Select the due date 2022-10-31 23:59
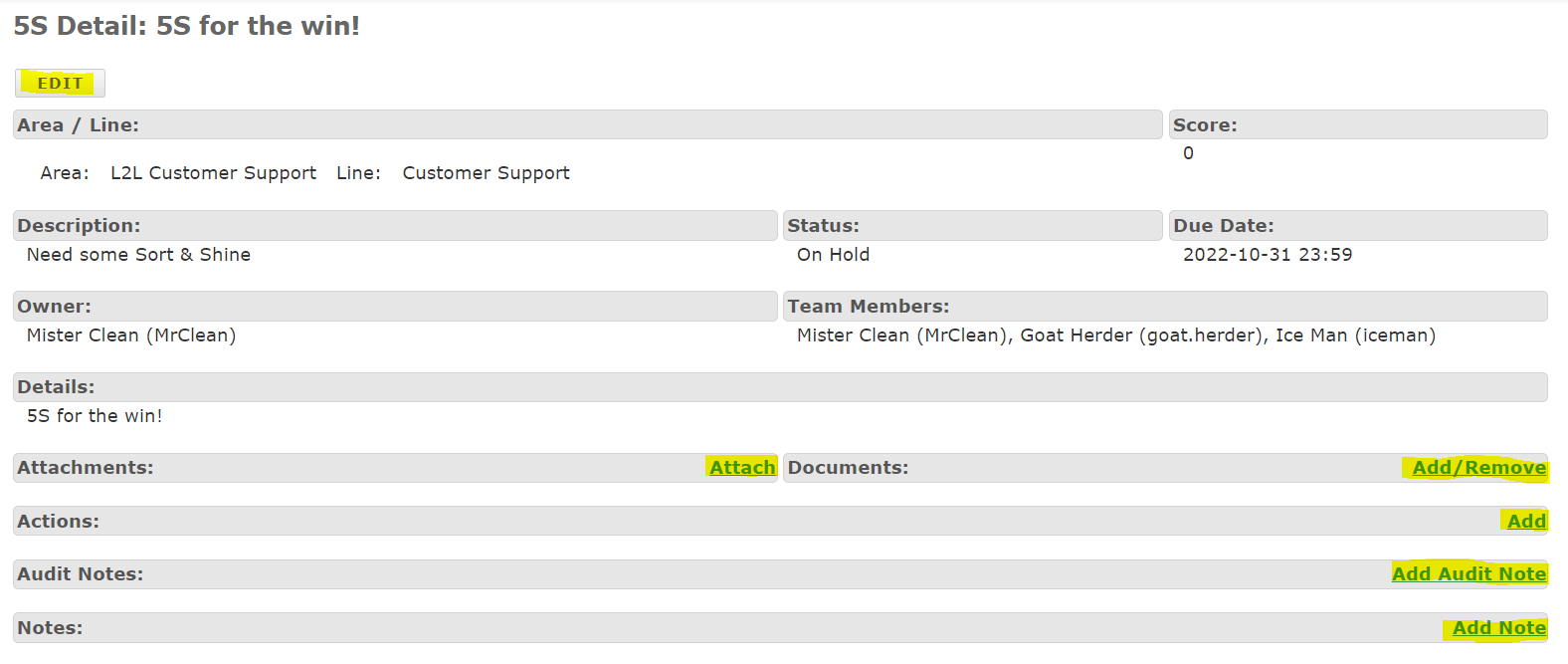 click(1267, 255)
